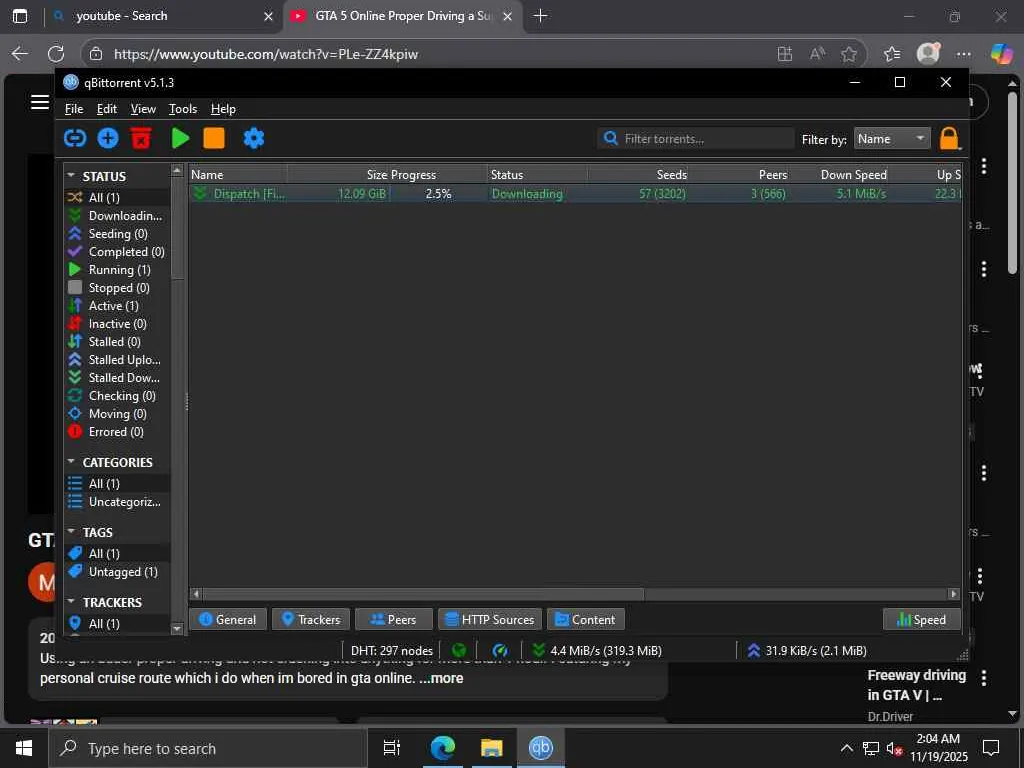Select the Untagged (1) tag filter
This screenshot has width=1024, height=768.
[x=116, y=571]
